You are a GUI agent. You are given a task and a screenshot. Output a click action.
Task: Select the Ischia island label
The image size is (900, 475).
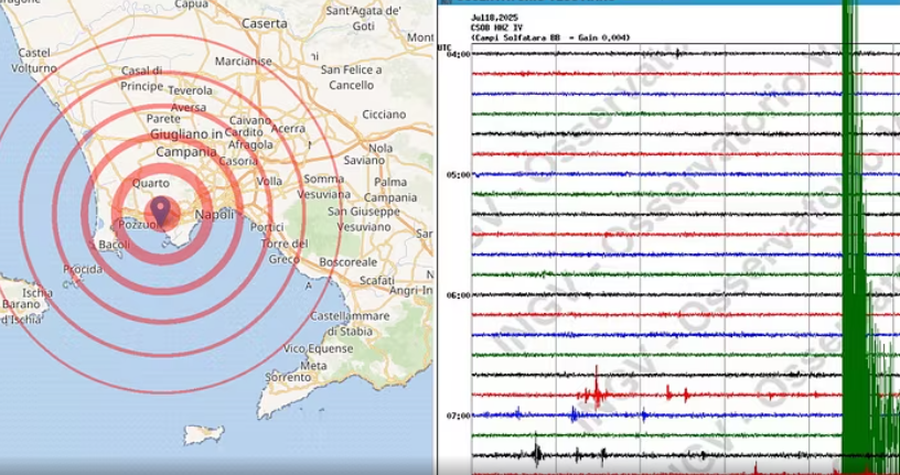tap(38, 293)
